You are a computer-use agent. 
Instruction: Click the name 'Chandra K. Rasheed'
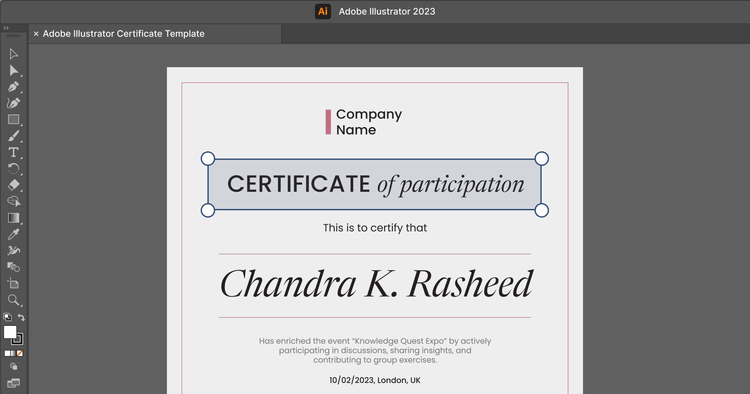pyautogui.click(x=375, y=284)
